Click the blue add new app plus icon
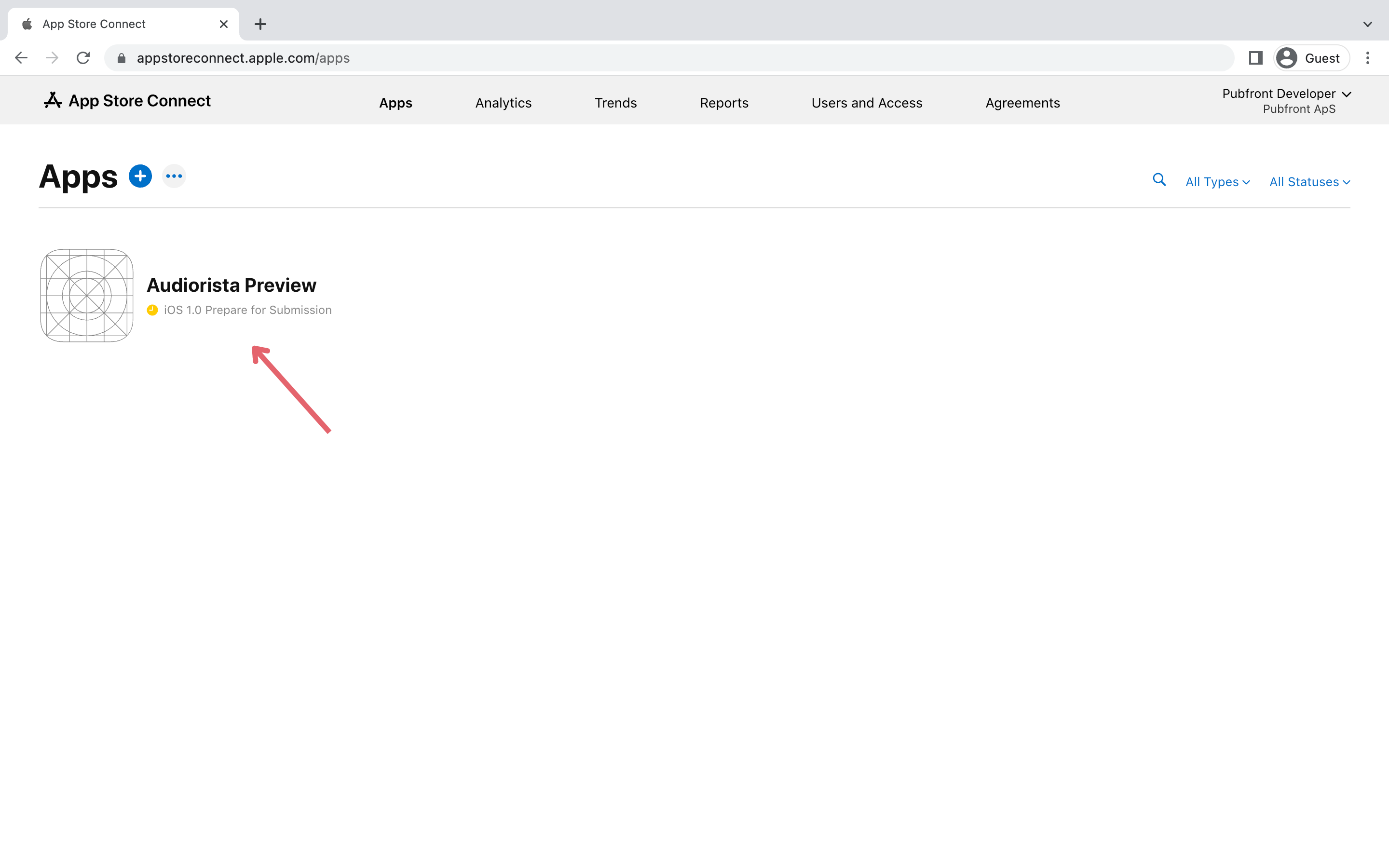This screenshot has height=868, width=1389. 140,176
